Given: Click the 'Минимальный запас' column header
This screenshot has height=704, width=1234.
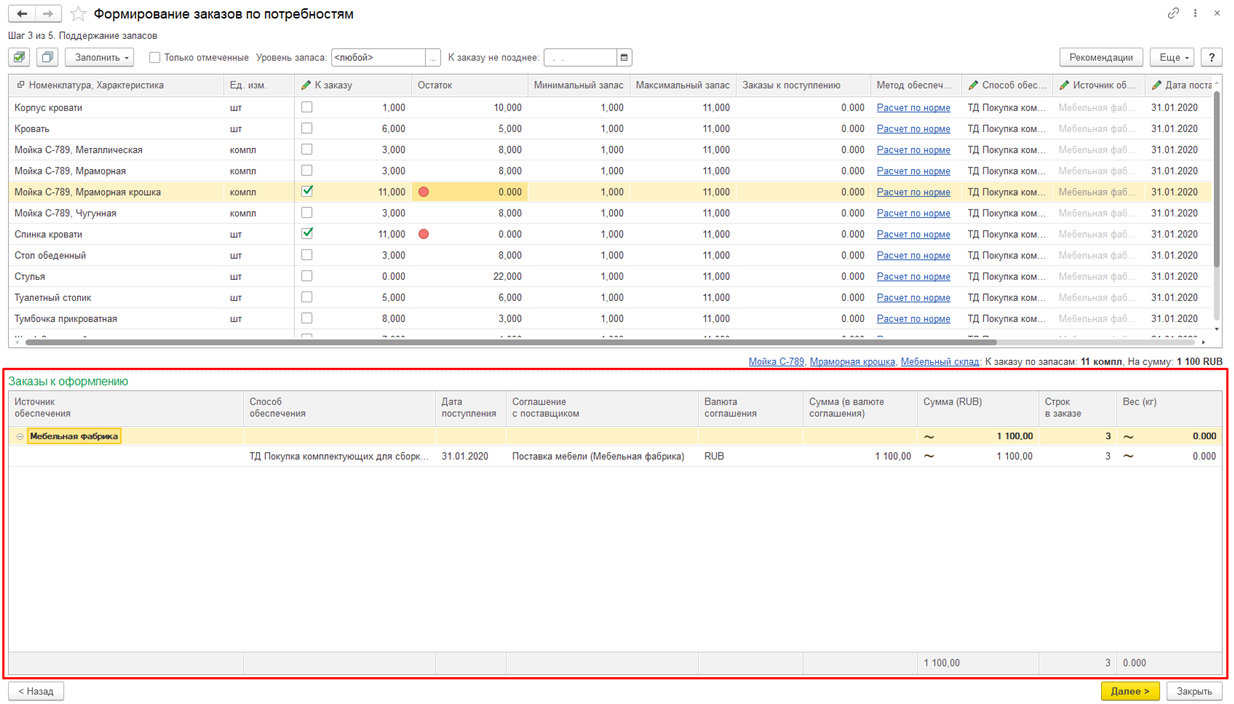Looking at the screenshot, I should [578, 86].
